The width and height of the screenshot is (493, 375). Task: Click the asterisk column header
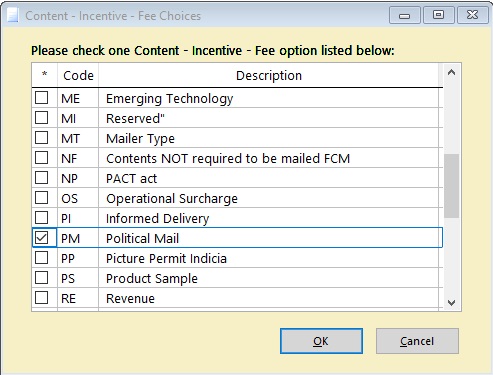click(x=45, y=76)
